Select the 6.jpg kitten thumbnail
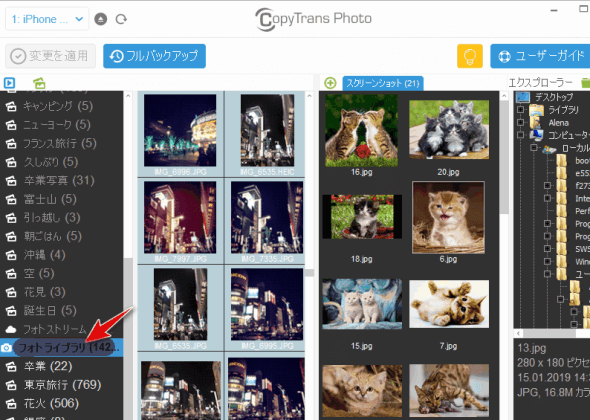Image resolution: width=590 pixels, height=420 pixels. click(449, 218)
